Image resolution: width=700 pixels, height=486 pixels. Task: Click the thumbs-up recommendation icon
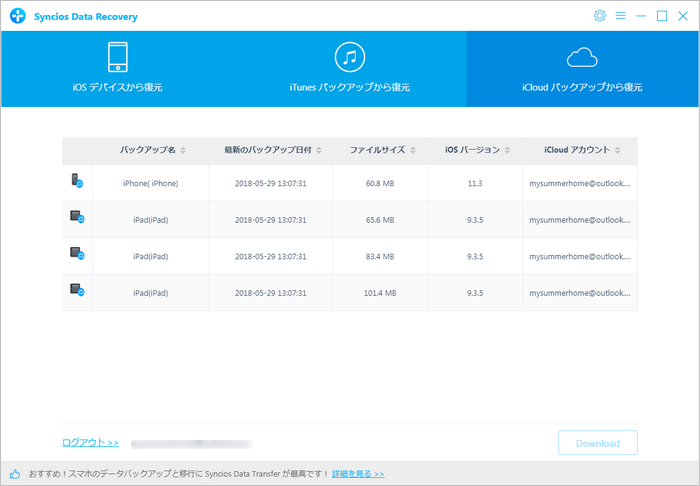point(15,474)
